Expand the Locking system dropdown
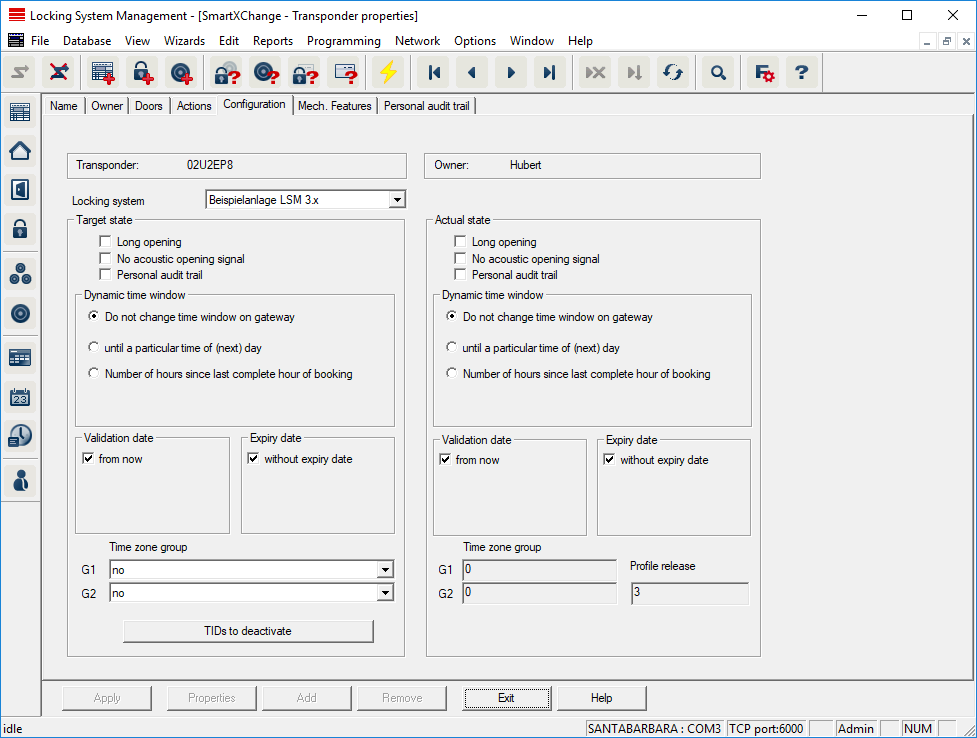The height and width of the screenshot is (738, 977). (397, 200)
